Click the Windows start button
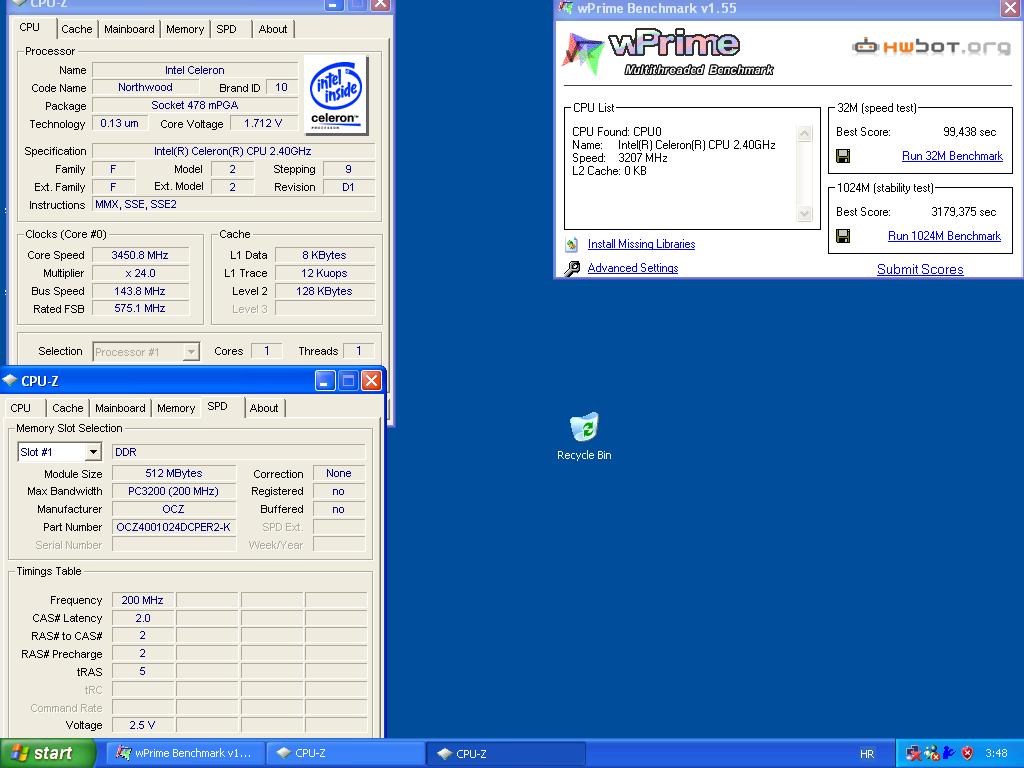The width and height of the screenshot is (1024, 768). [x=48, y=753]
